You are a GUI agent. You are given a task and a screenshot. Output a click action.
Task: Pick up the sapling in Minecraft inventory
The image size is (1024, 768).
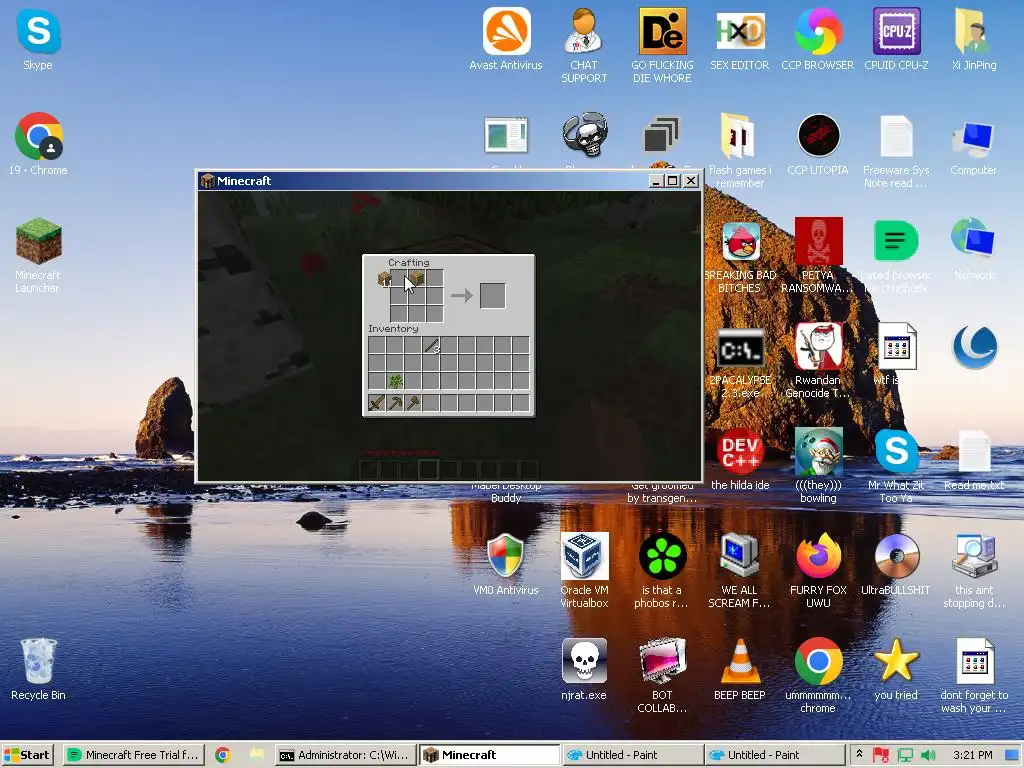point(395,380)
